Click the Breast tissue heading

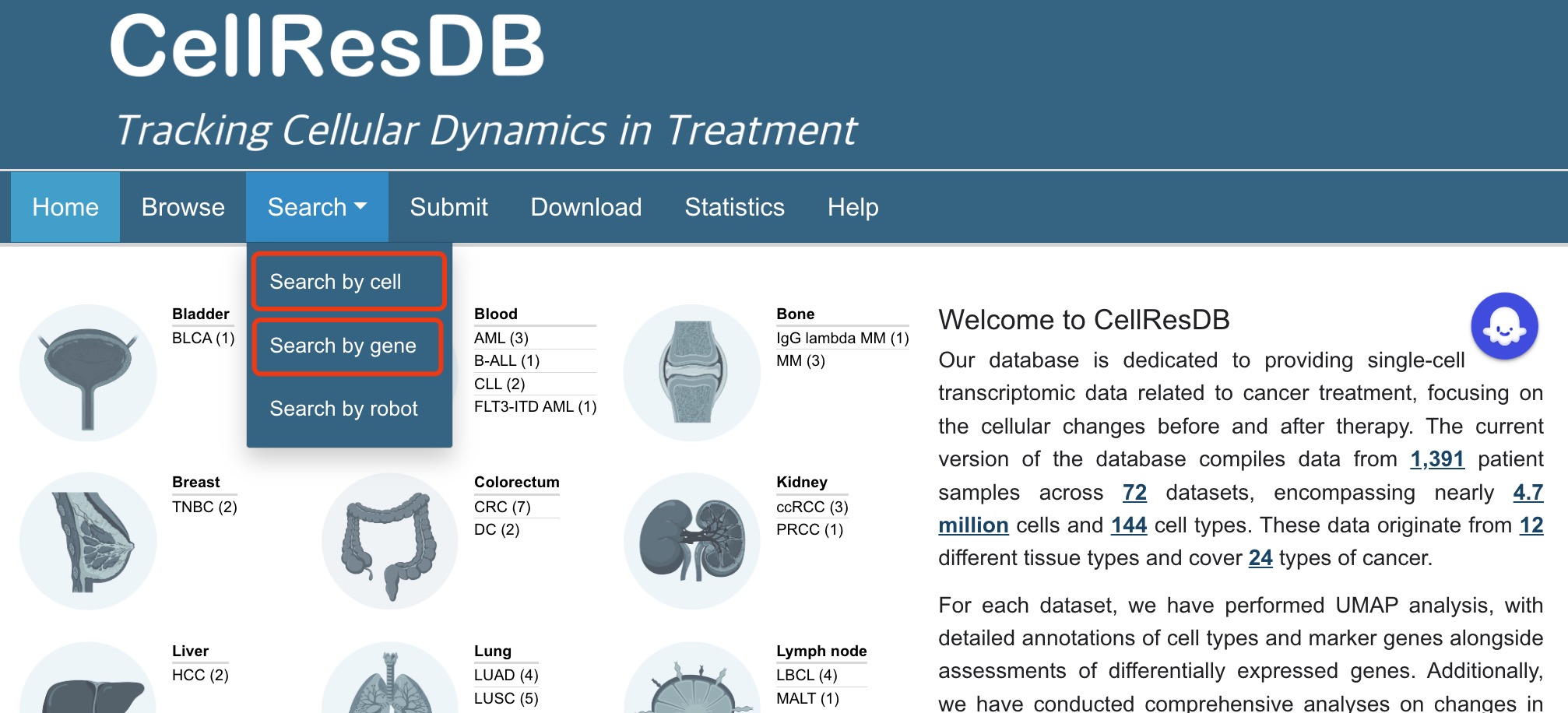[x=196, y=482]
